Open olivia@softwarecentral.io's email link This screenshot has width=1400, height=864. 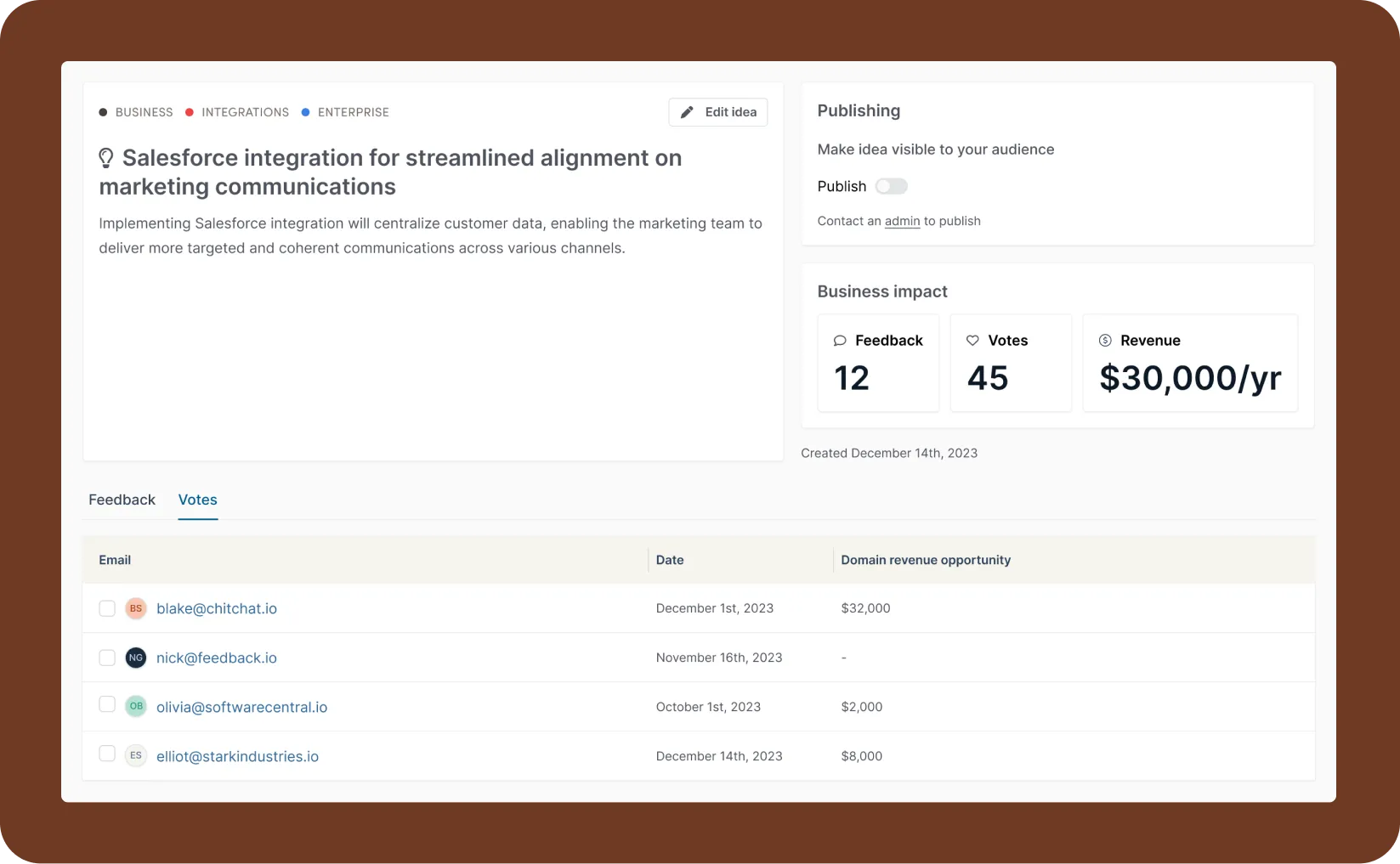pos(241,706)
